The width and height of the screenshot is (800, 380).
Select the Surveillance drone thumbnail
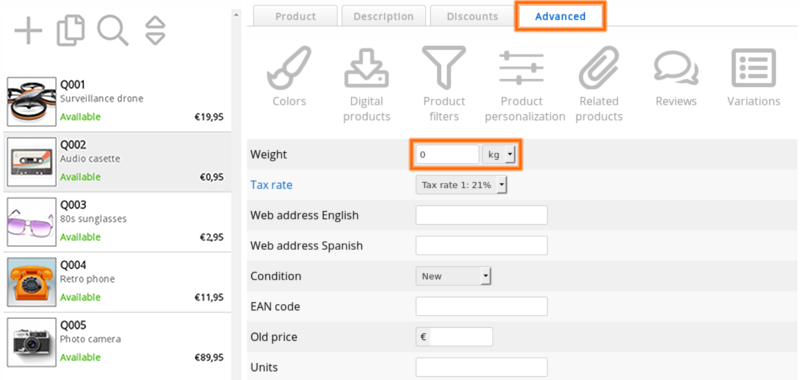(x=32, y=102)
